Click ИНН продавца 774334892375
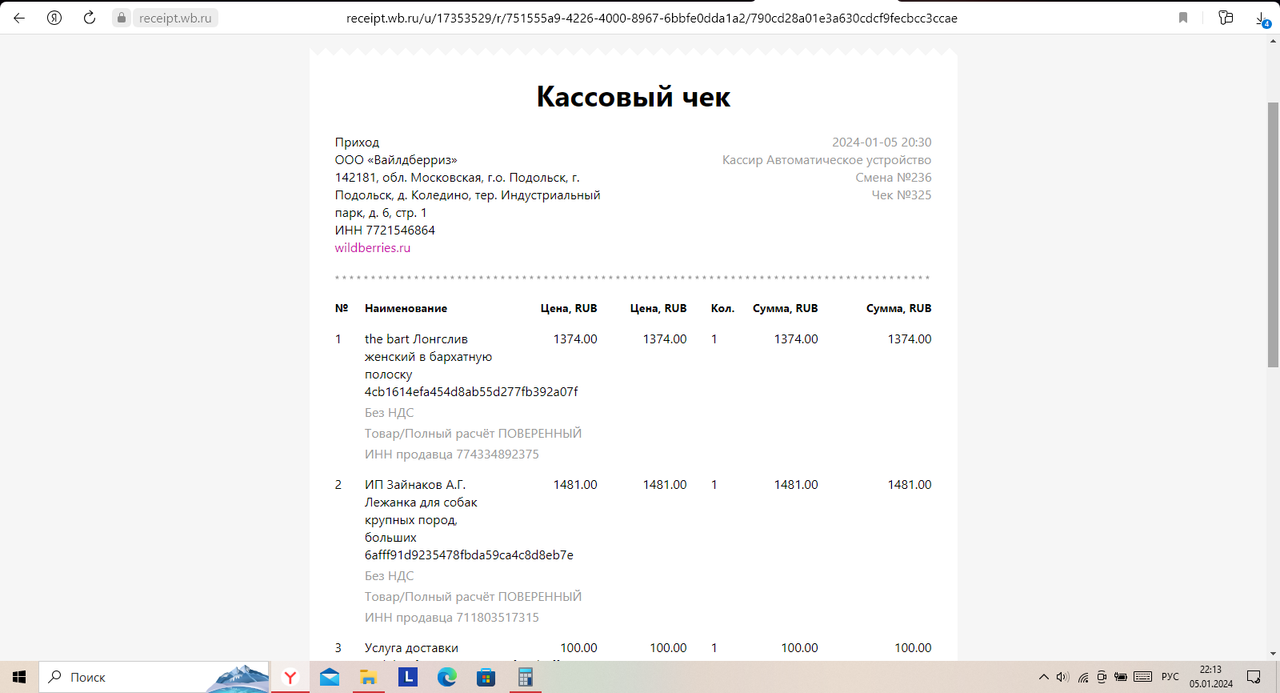 (452, 454)
